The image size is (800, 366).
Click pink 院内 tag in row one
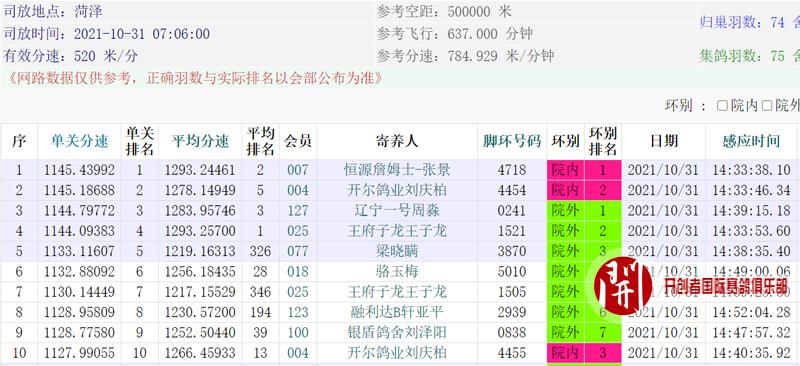pyautogui.click(x=565, y=170)
